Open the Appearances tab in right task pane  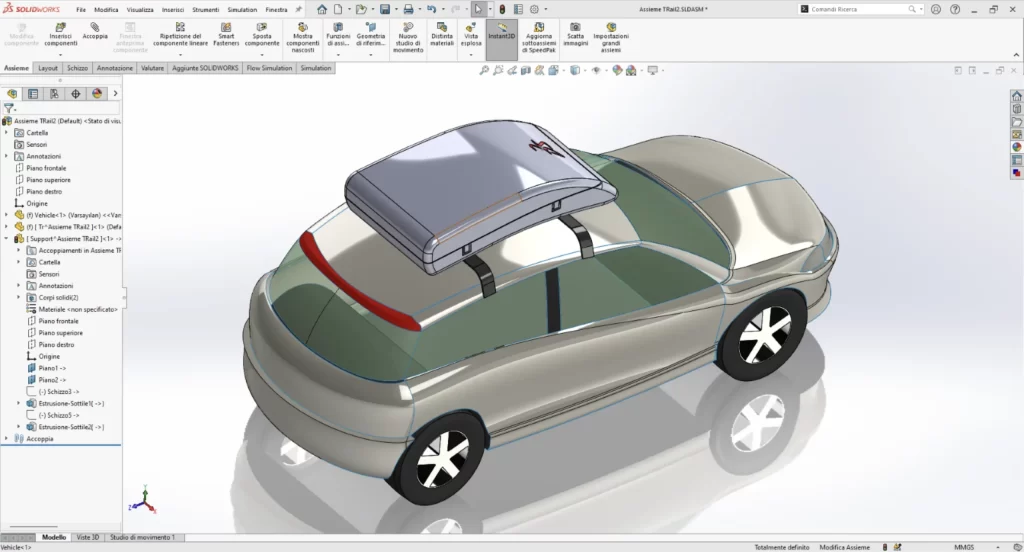click(1016, 147)
